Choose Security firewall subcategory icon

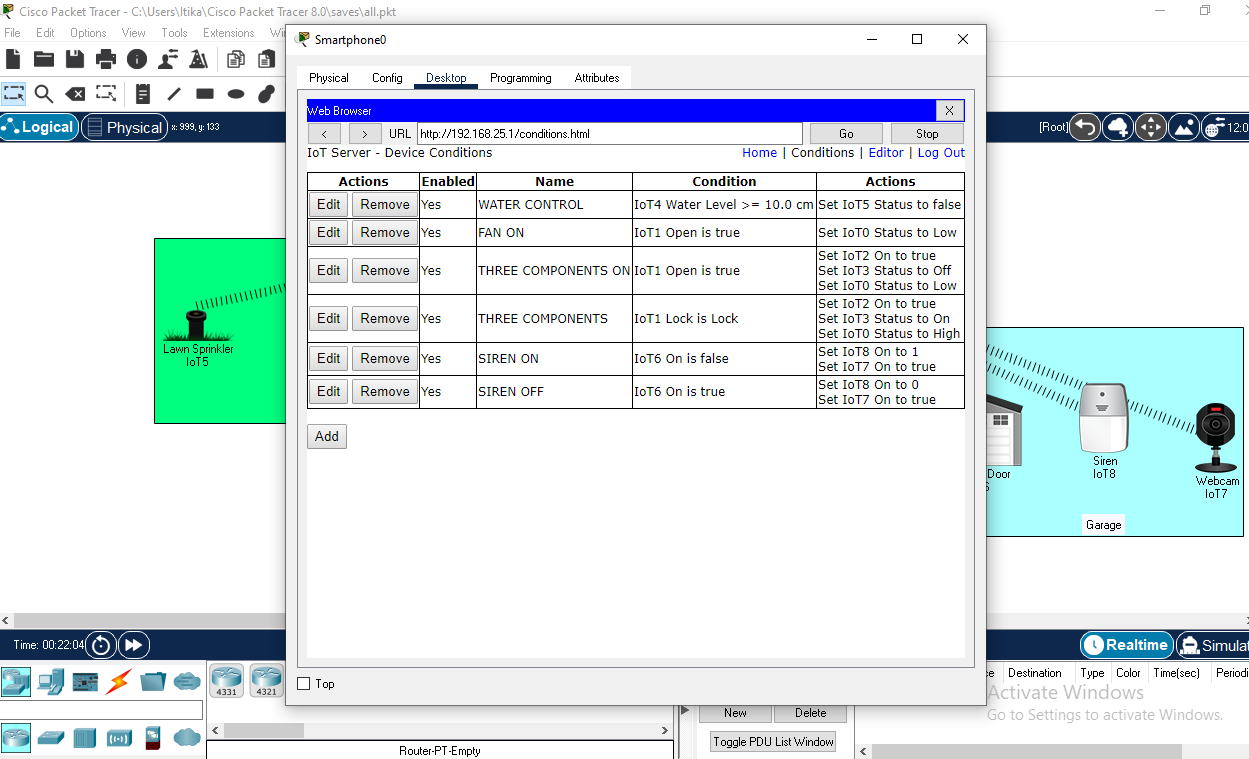(x=153, y=738)
